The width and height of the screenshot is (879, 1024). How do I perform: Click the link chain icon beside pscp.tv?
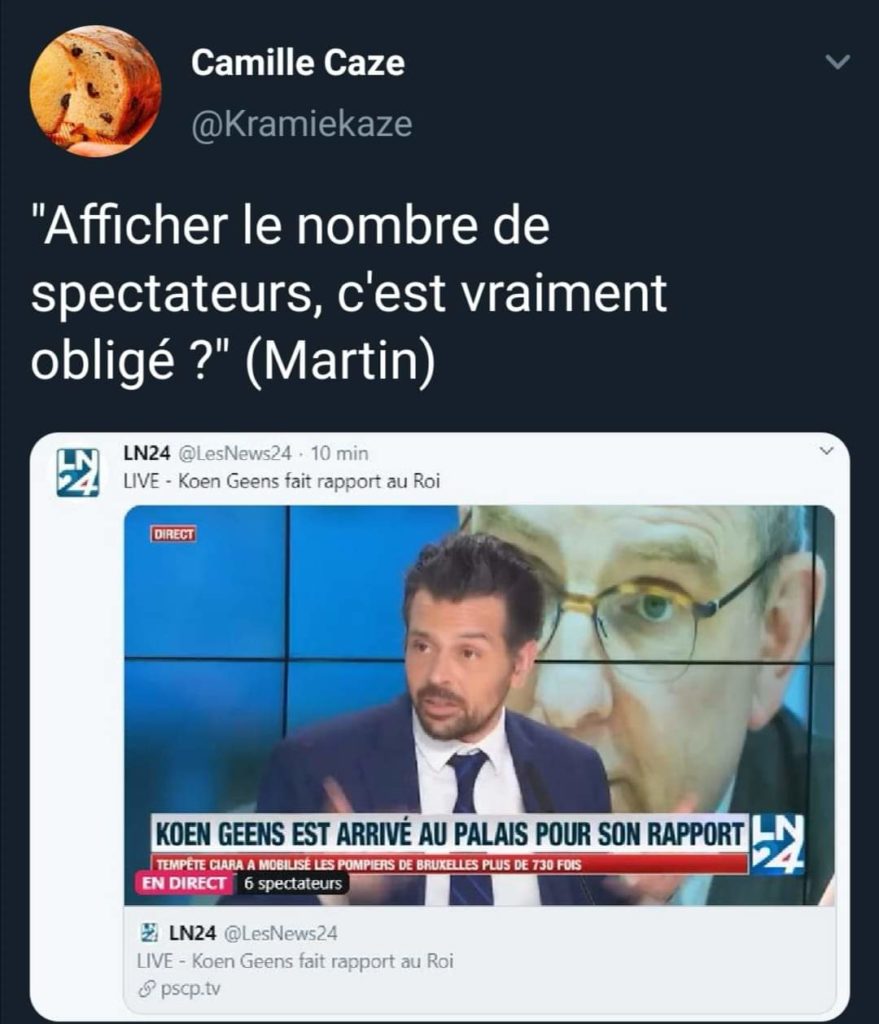tap(146, 990)
